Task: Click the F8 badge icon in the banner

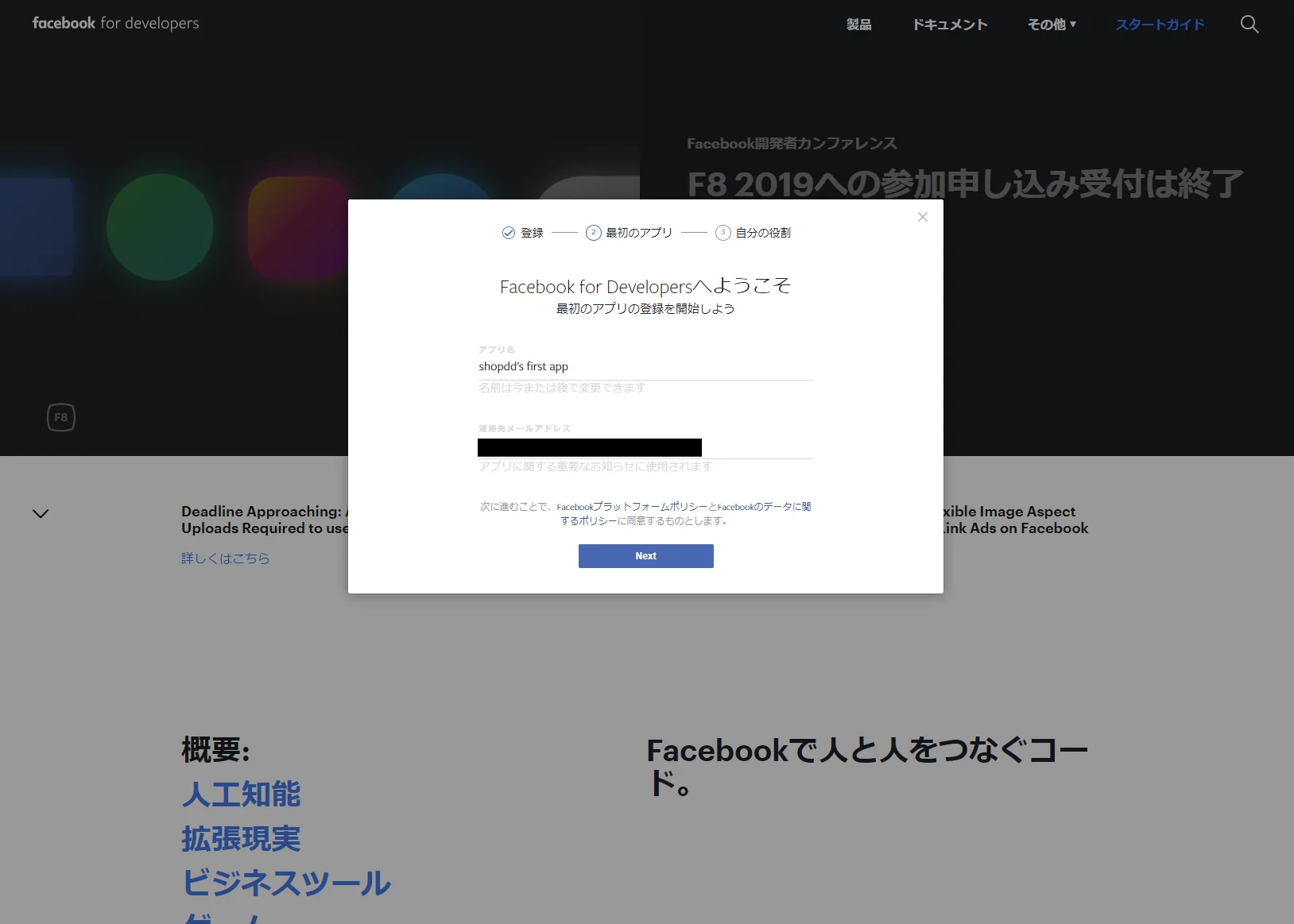Action: (x=61, y=417)
